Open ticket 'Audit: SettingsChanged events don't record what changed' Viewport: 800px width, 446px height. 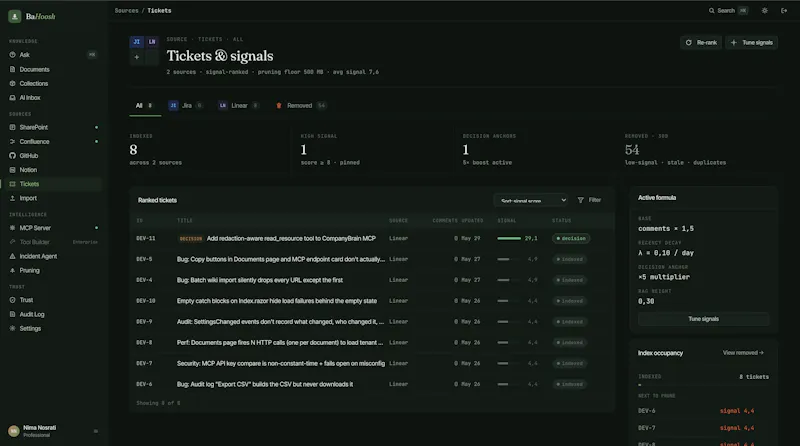pos(280,322)
